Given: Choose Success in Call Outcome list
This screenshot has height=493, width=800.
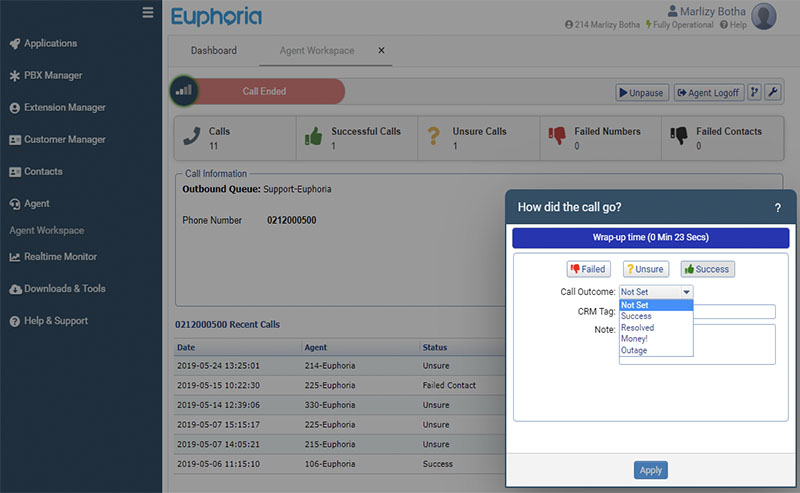Looking at the screenshot, I should click(x=656, y=316).
